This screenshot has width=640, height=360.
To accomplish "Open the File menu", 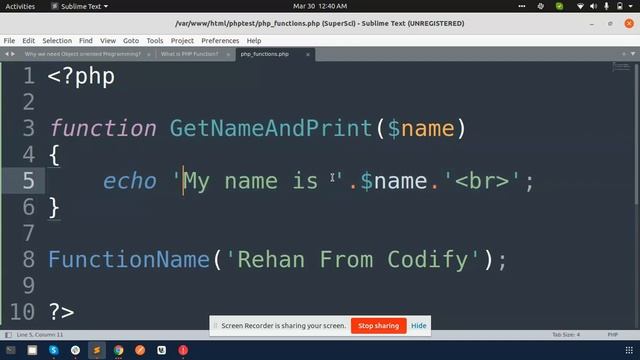I will pyautogui.click(x=9, y=40).
